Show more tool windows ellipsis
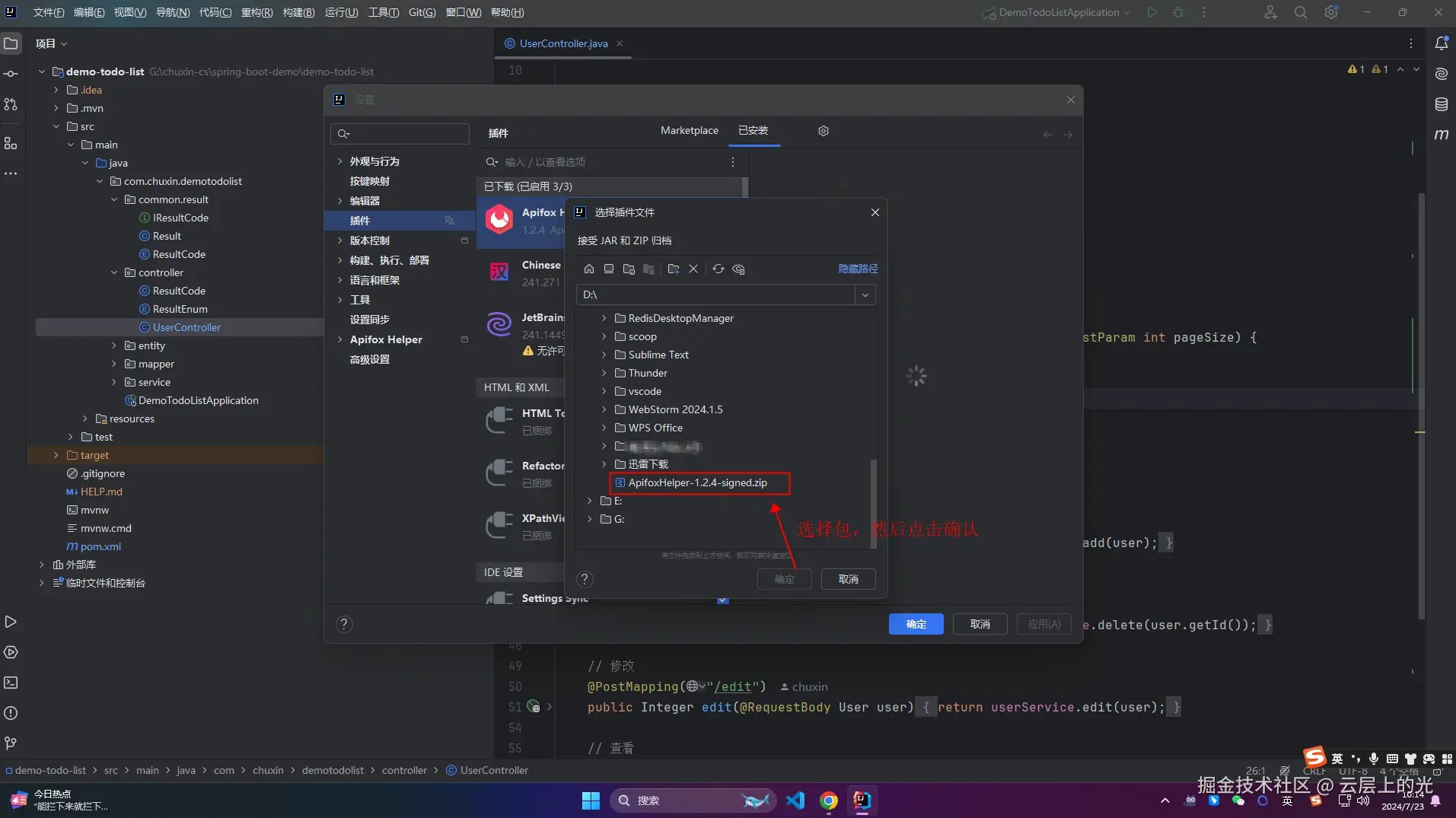1456x818 pixels. [11, 173]
